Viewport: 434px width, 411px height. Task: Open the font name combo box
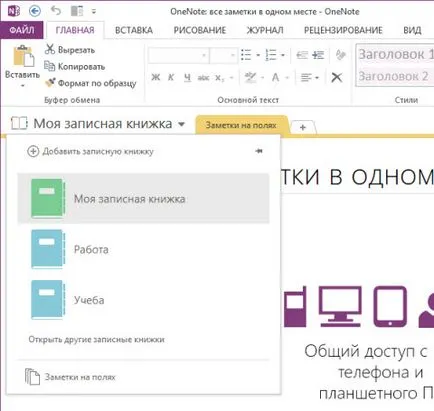point(179,55)
